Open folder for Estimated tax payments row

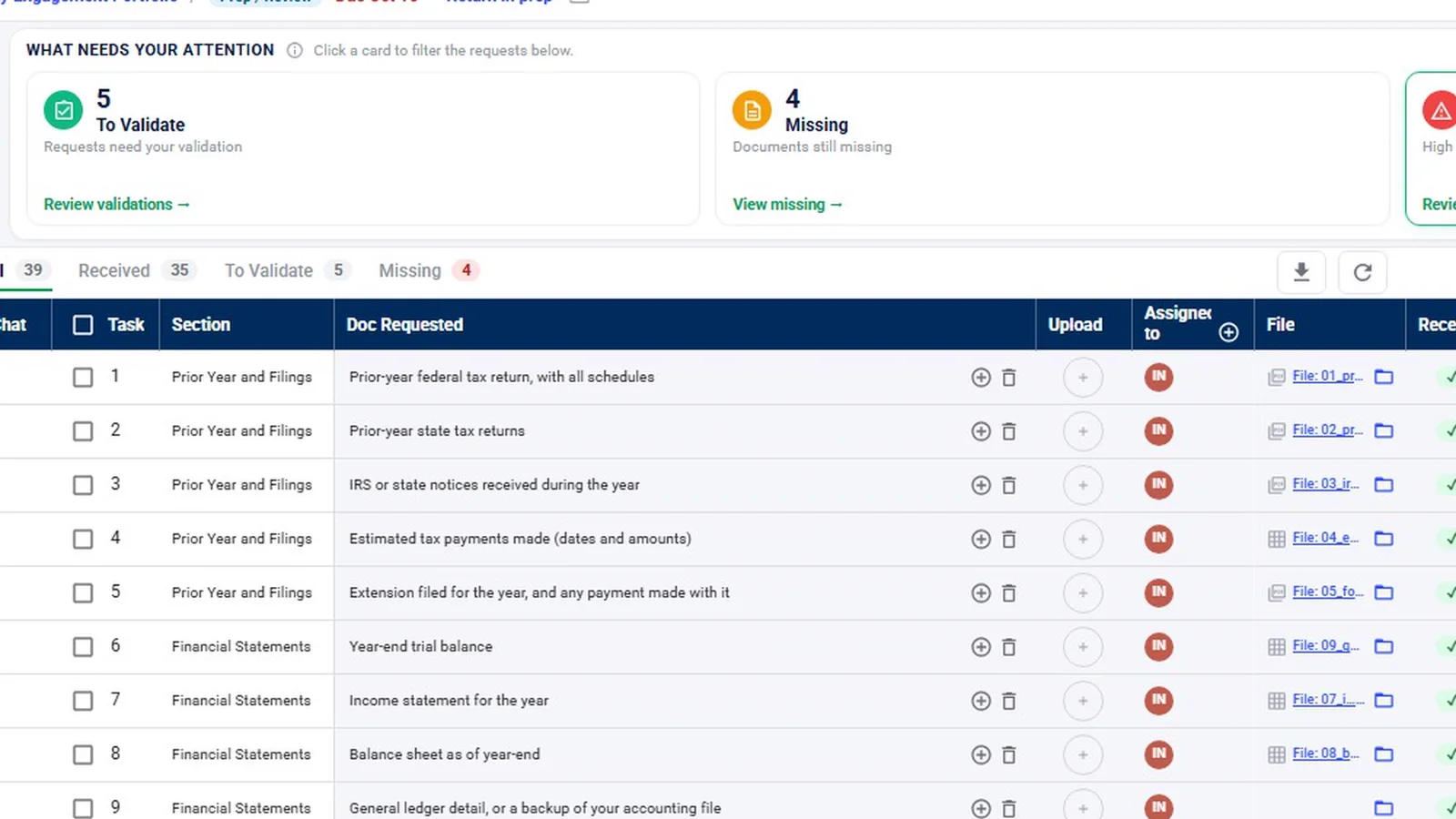click(1384, 539)
